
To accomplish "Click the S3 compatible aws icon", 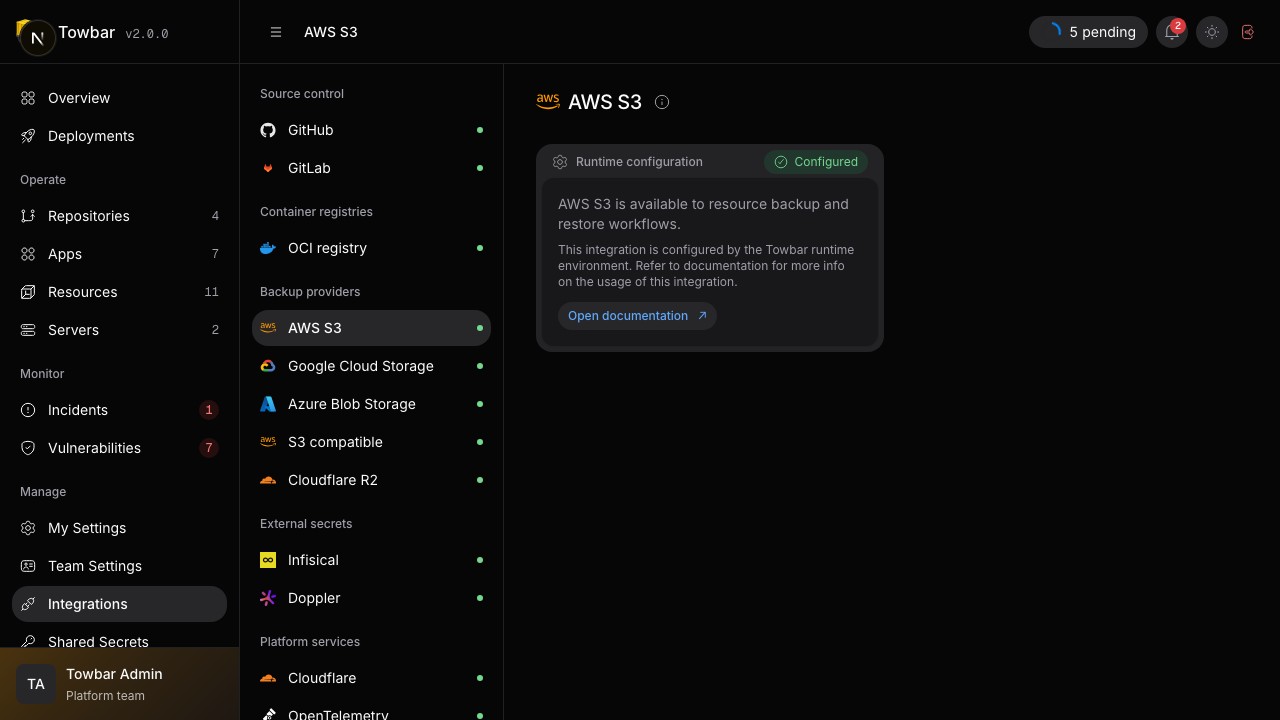I will coord(268,442).
